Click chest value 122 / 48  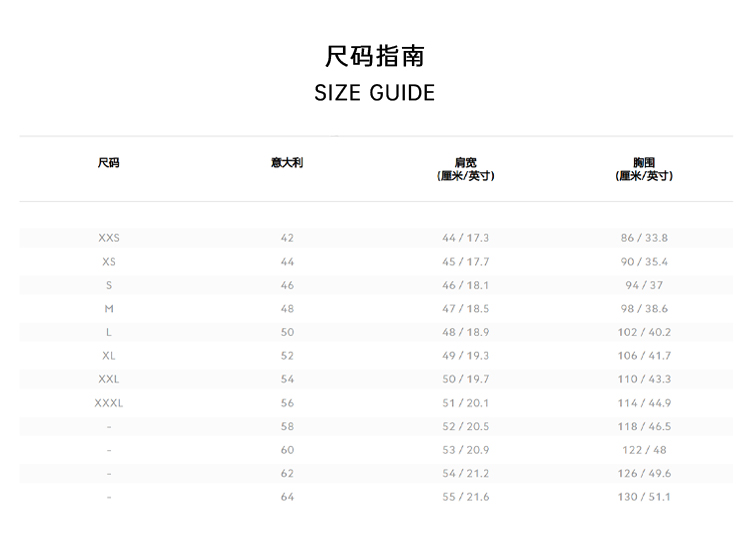(x=644, y=450)
